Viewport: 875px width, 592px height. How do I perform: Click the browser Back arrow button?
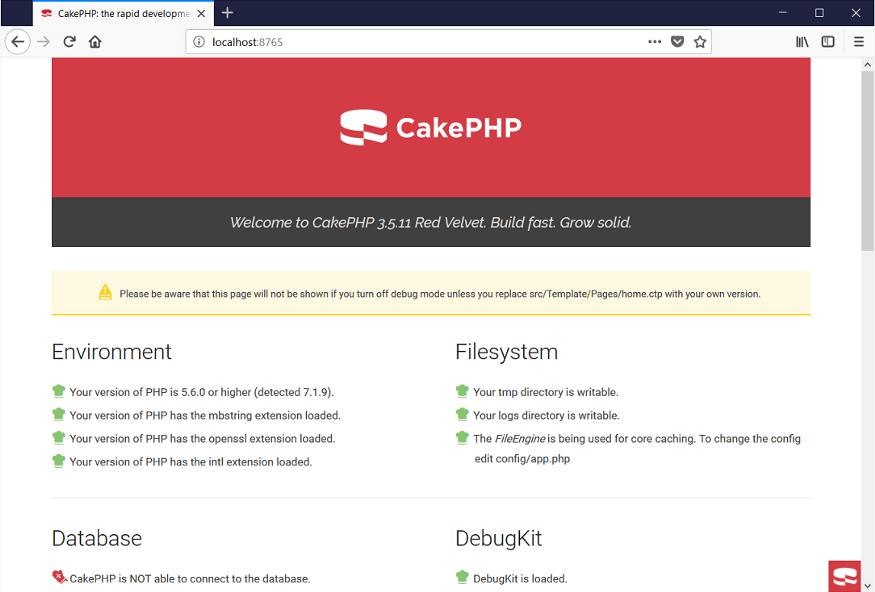(x=17, y=42)
